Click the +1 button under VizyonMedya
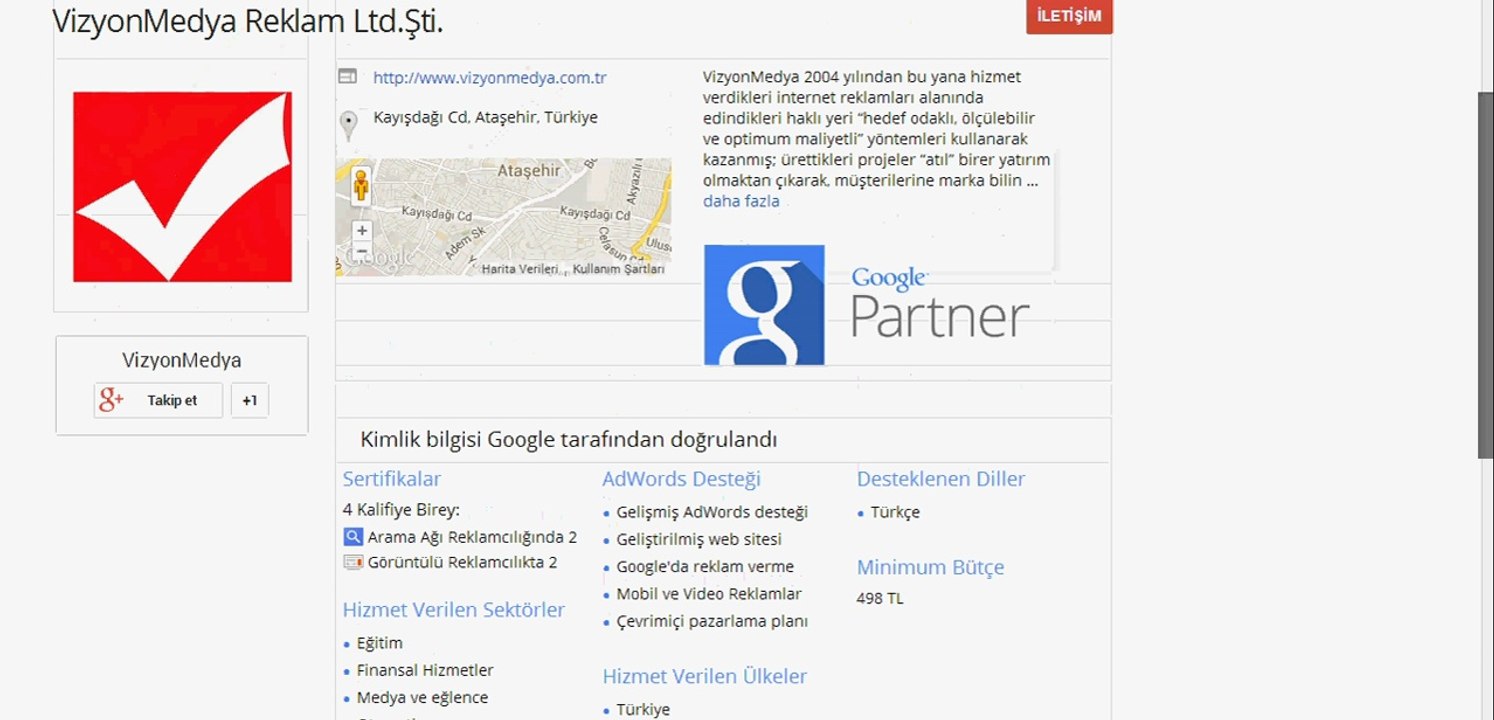1494x720 pixels. coord(250,400)
